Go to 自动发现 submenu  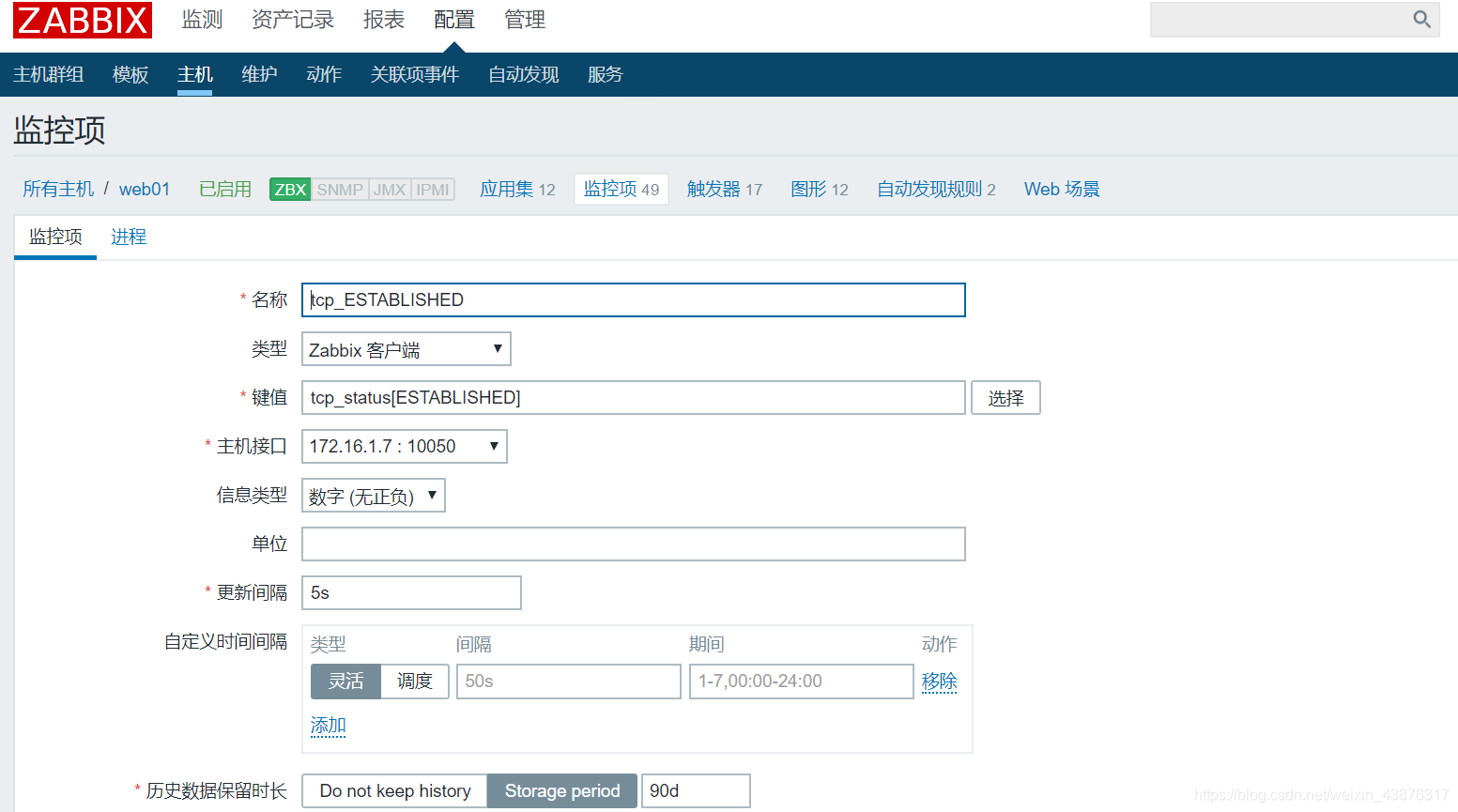pyautogui.click(x=524, y=74)
